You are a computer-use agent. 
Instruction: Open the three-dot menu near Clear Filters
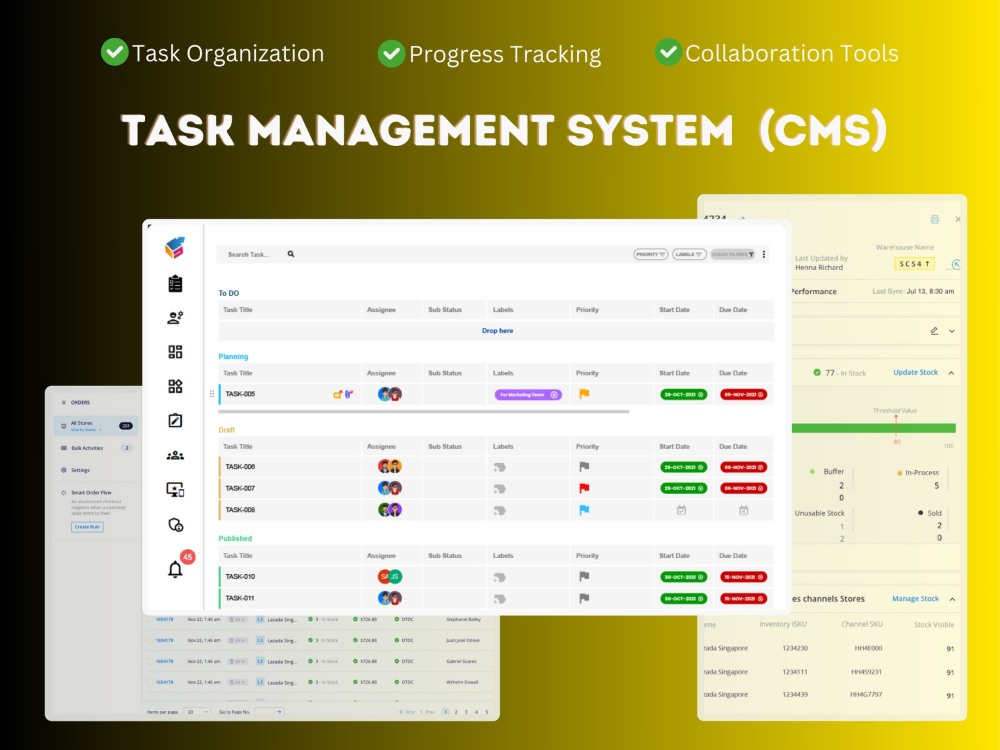coord(763,254)
